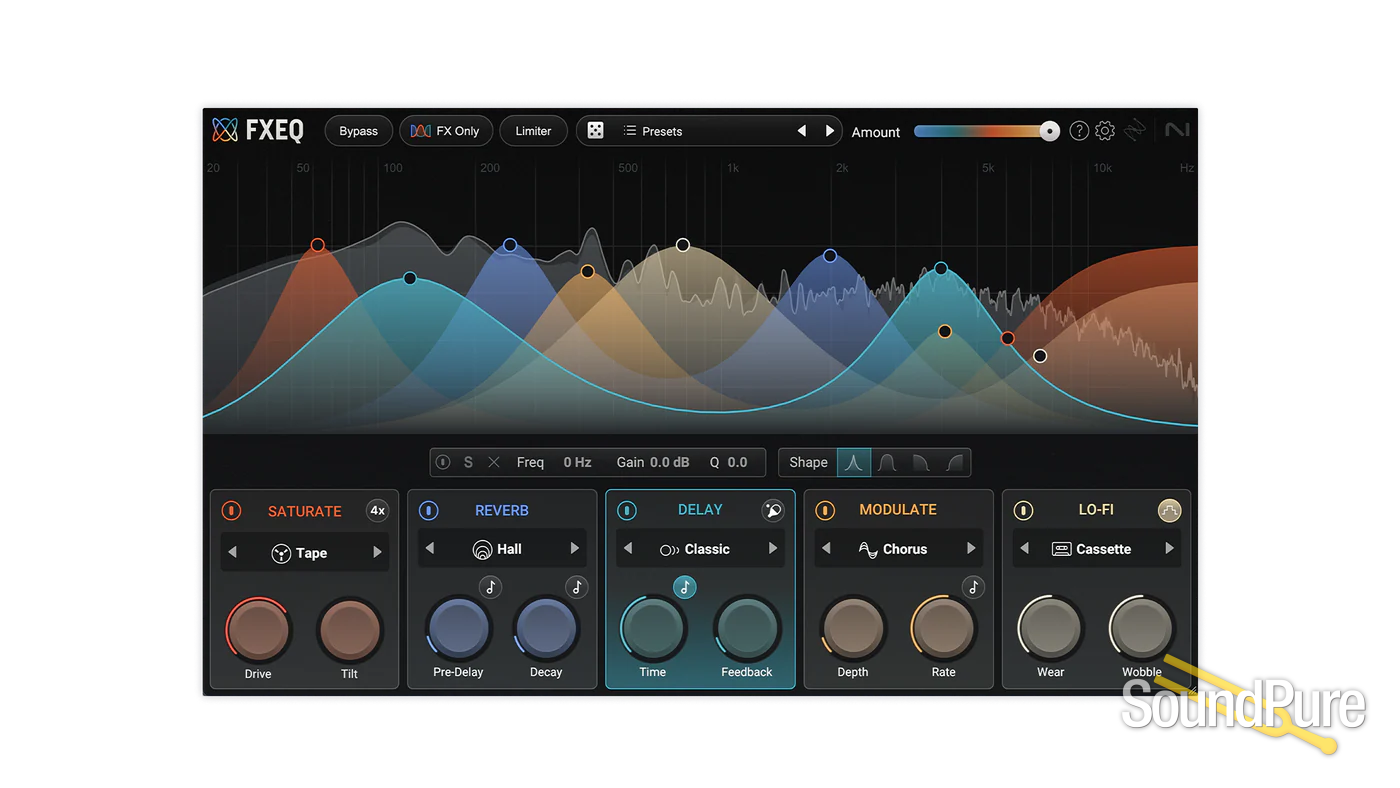Enable the Limiter
The height and width of the screenshot is (788, 1400).
tap(533, 131)
